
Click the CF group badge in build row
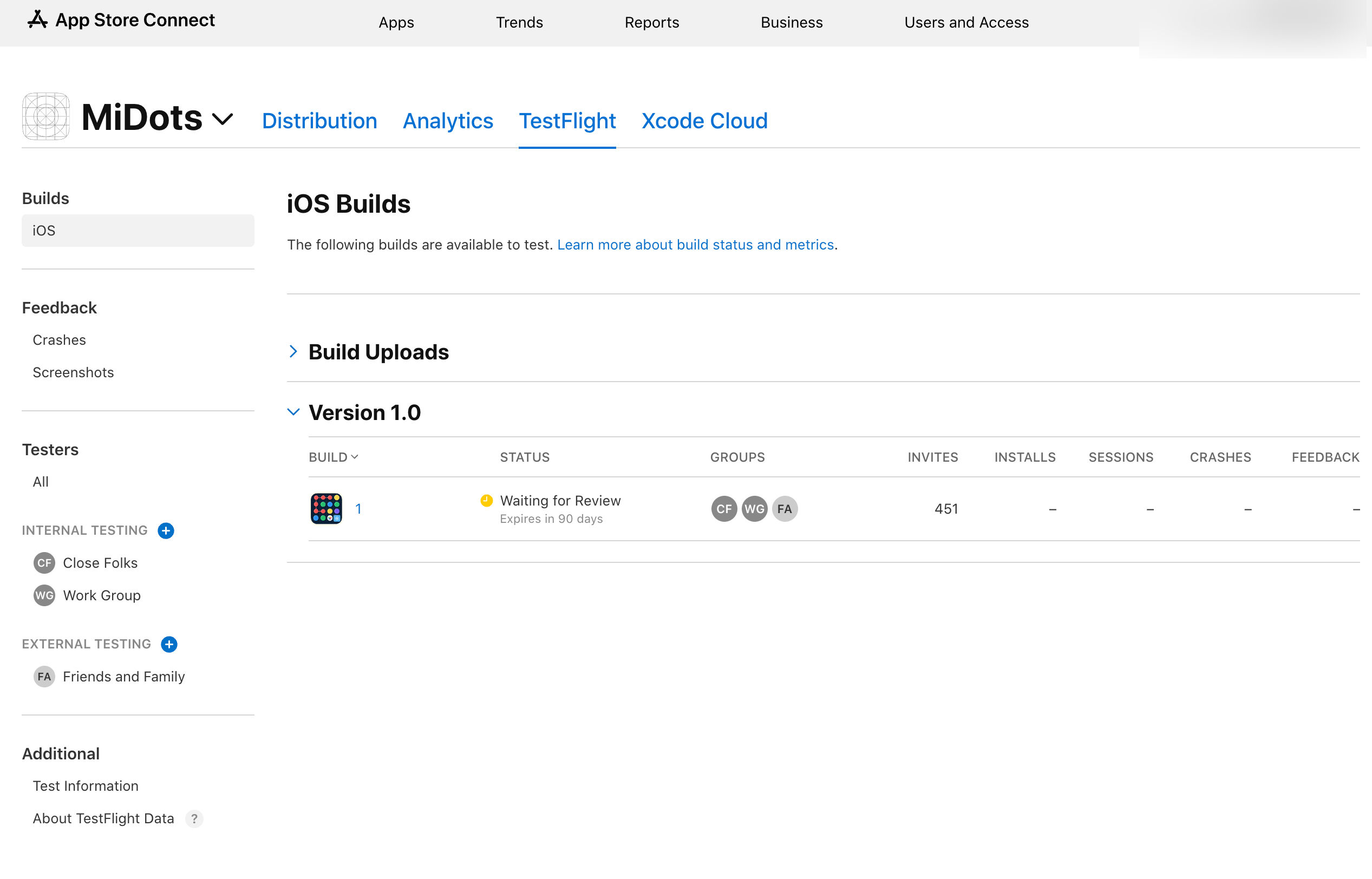coord(724,509)
